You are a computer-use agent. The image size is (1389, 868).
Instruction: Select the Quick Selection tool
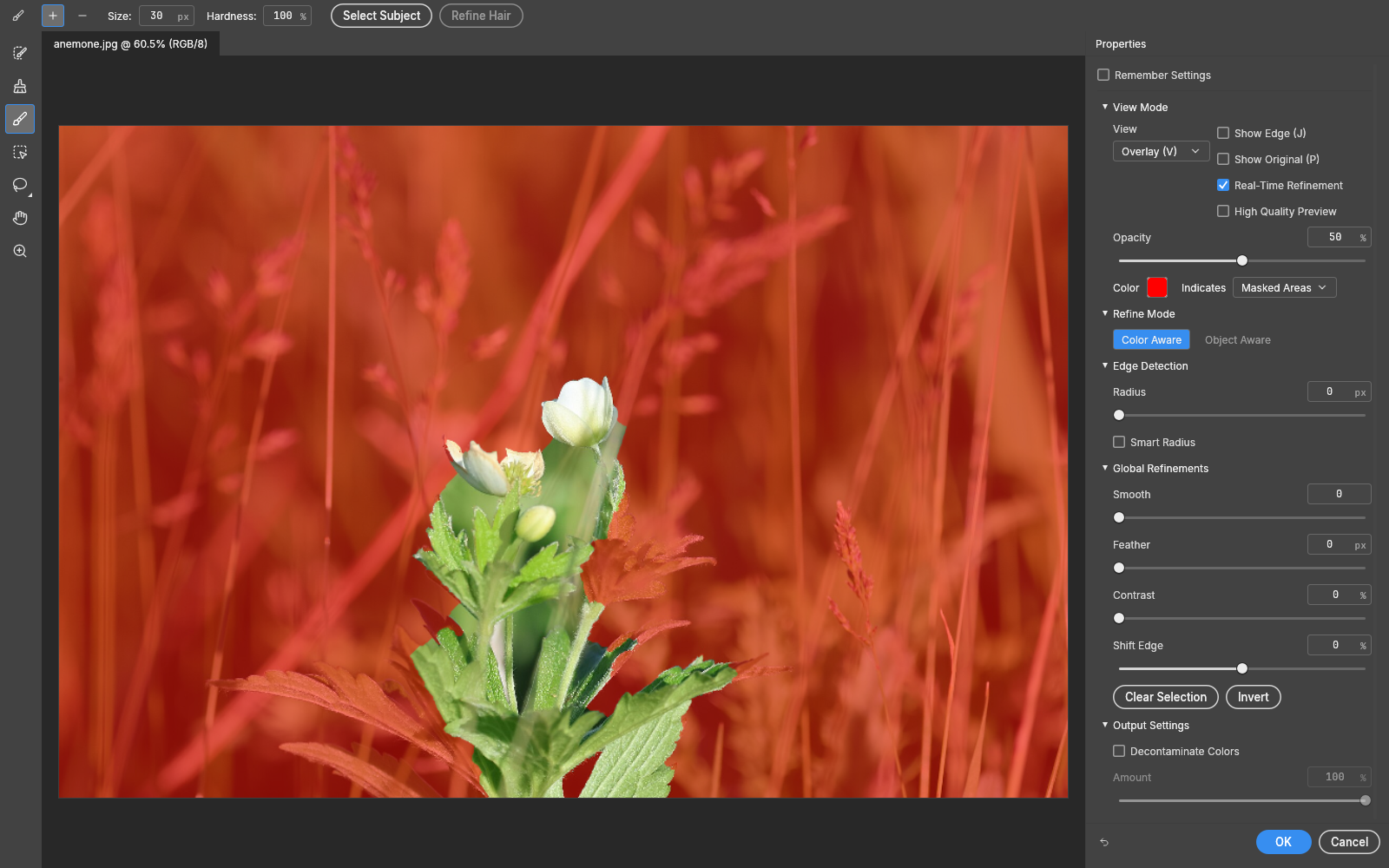pyautogui.click(x=20, y=53)
